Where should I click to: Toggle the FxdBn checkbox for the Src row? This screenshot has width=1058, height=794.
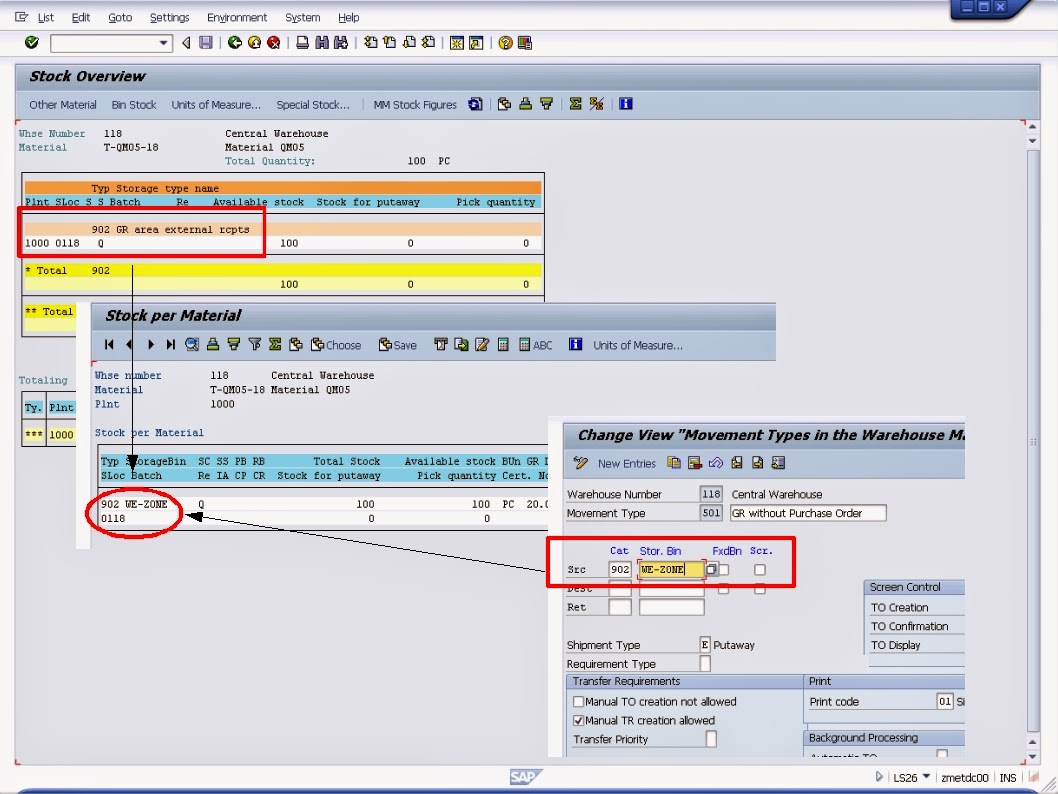tap(726, 568)
